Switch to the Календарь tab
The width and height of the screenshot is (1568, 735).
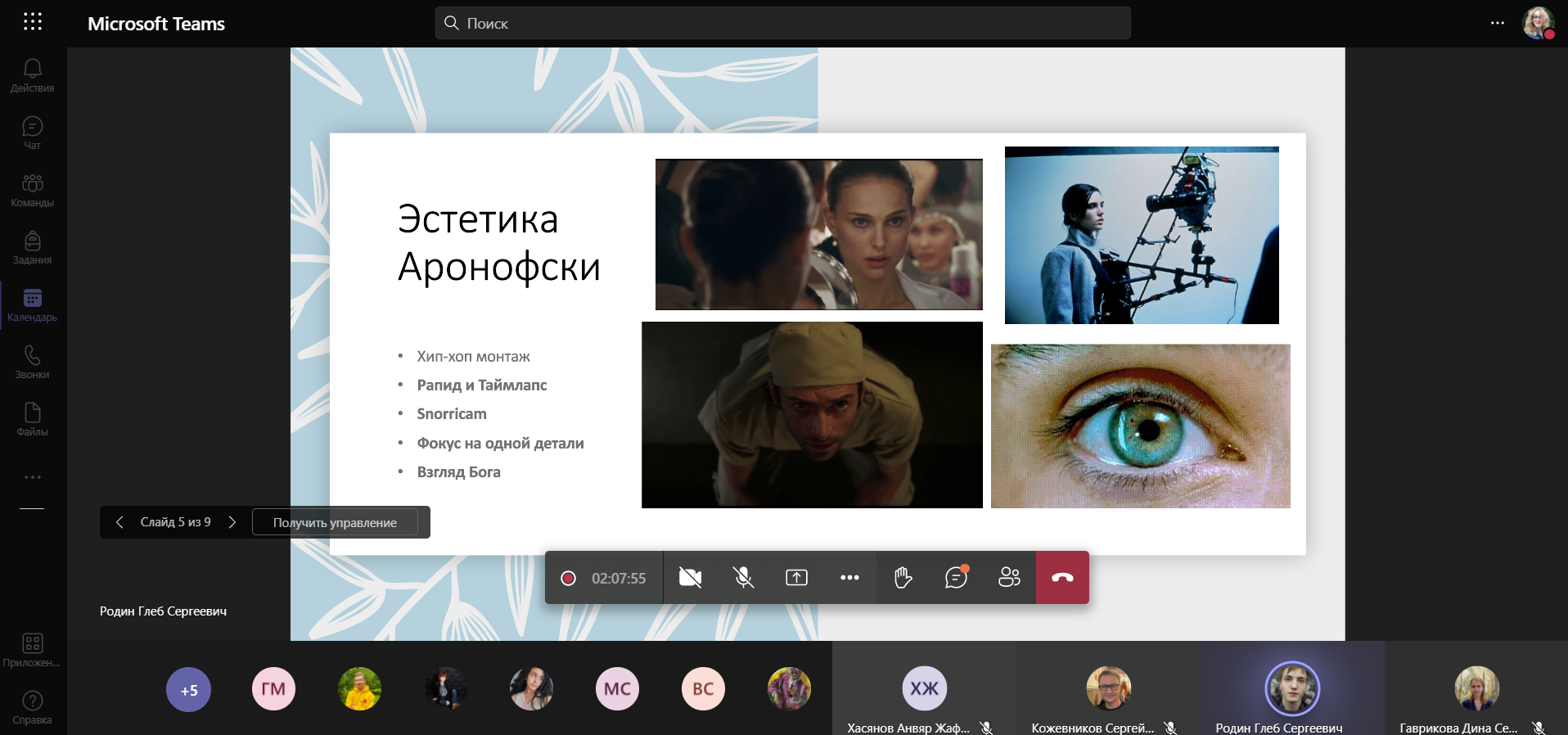click(x=33, y=304)
